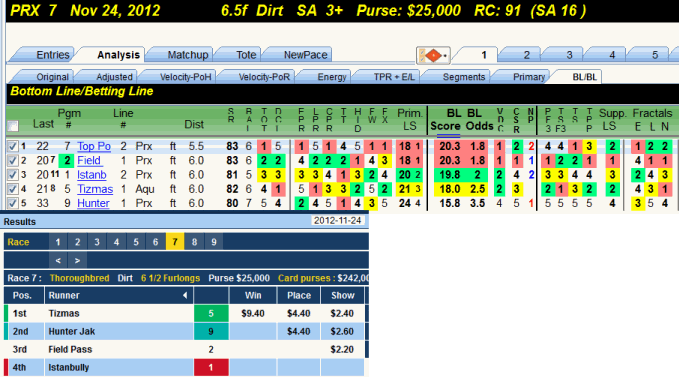Open the Top Po horse link
The width and height of the screenshot is (679, 378).
click(x=94, y=146)
